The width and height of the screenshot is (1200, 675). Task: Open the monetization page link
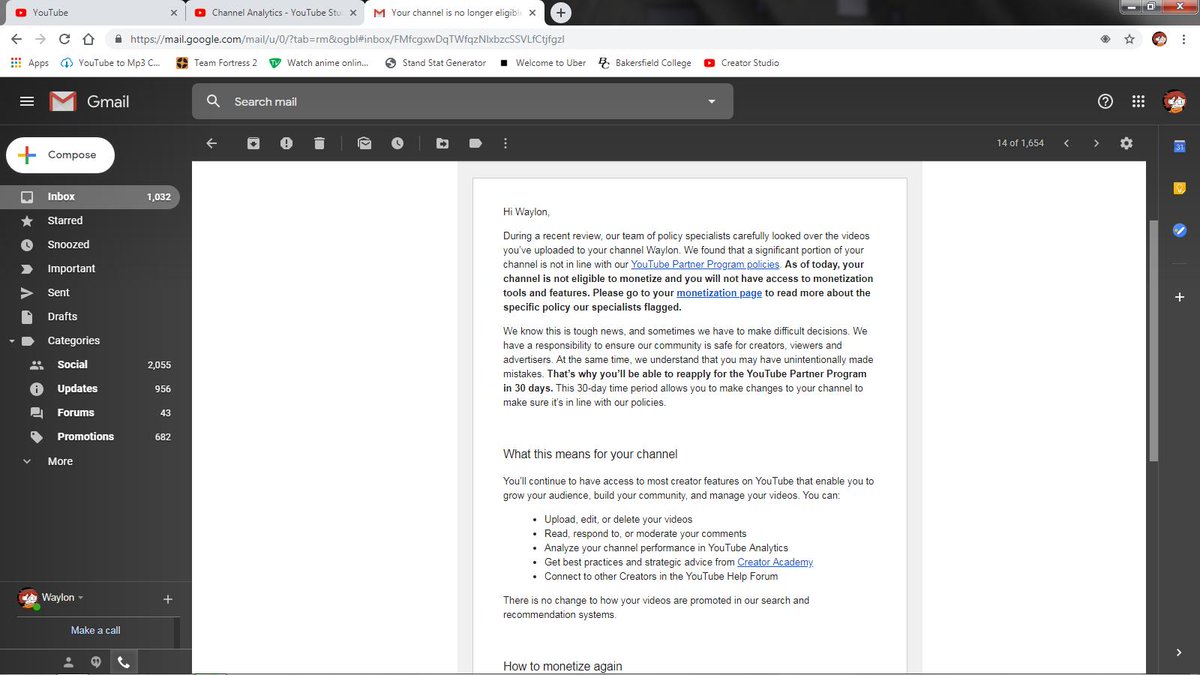[x=719, y=293]
